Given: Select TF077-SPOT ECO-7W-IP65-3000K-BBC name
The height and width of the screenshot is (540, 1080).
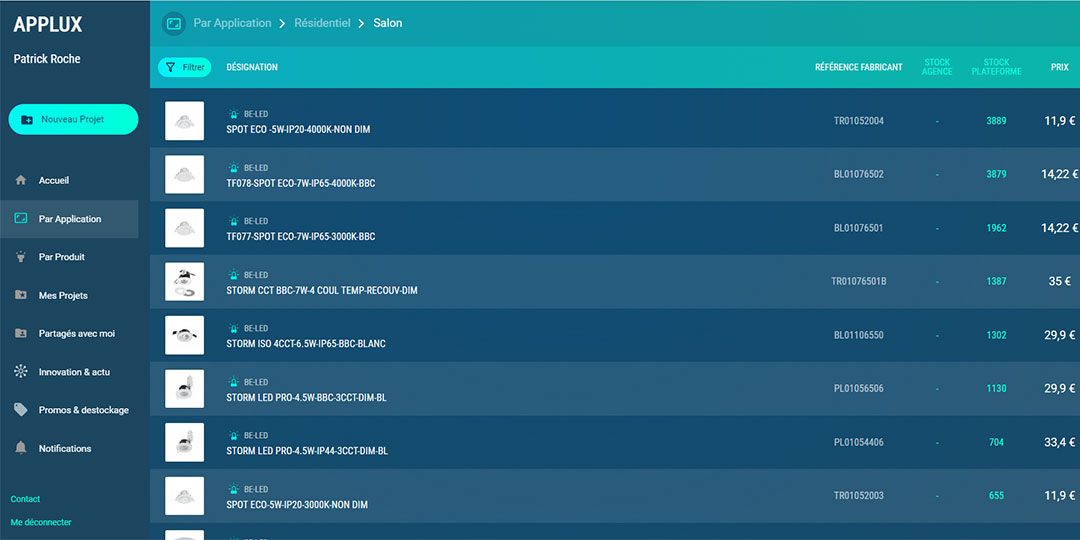Looking at the screenshot, I should pos(301,237).
